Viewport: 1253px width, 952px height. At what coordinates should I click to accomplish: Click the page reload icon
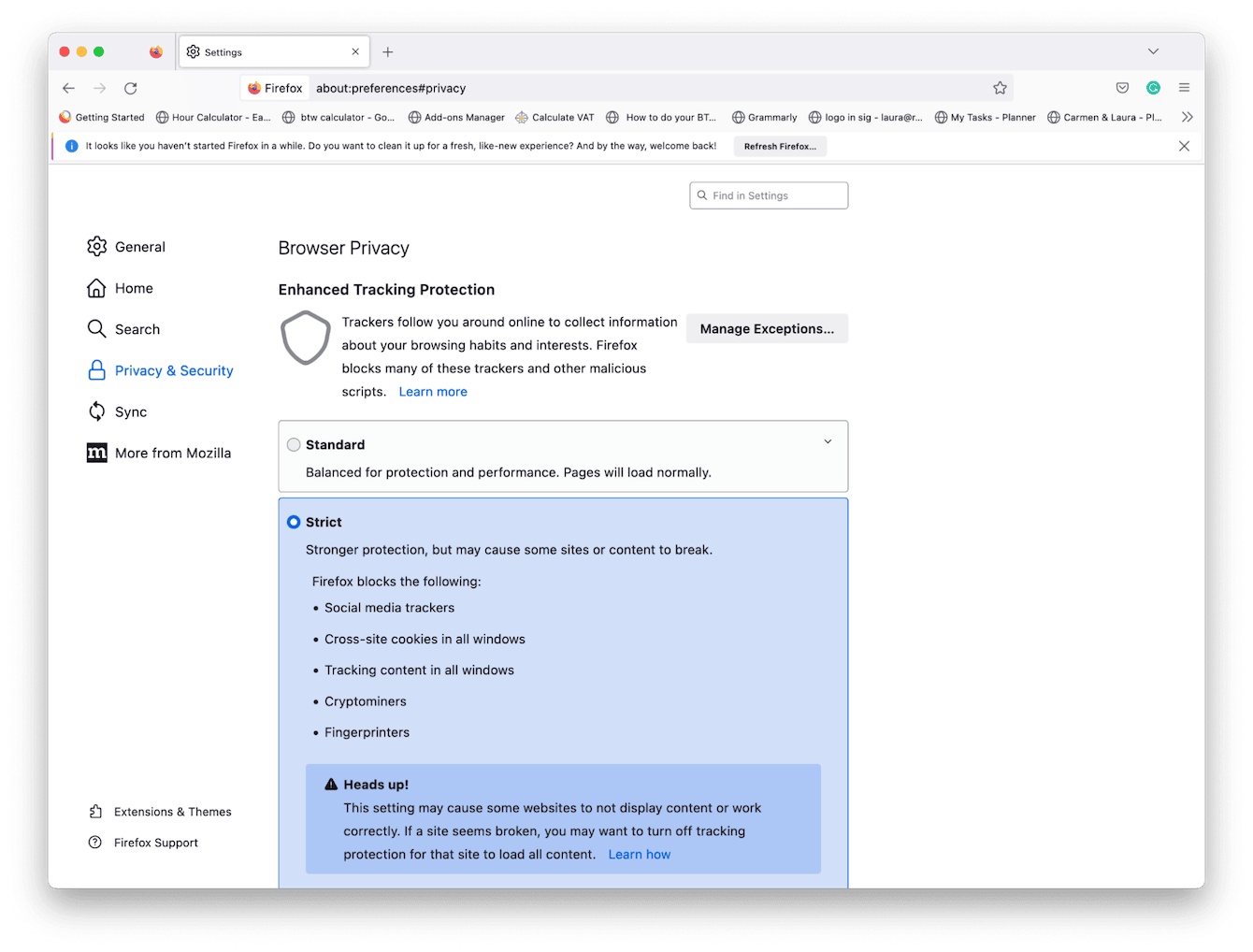(x=131, y=87)
